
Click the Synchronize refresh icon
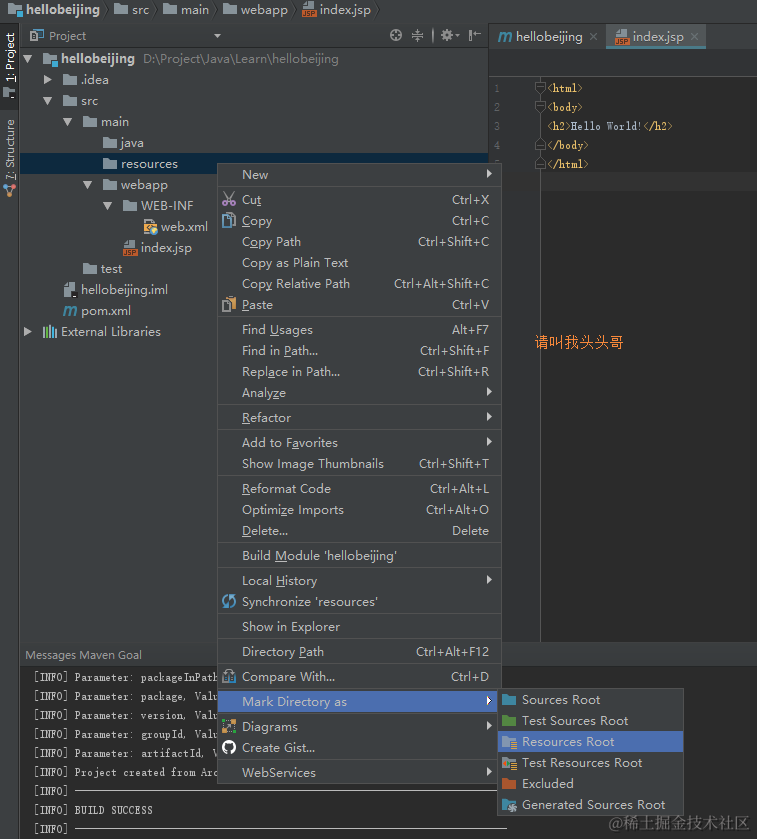(229, 601)
